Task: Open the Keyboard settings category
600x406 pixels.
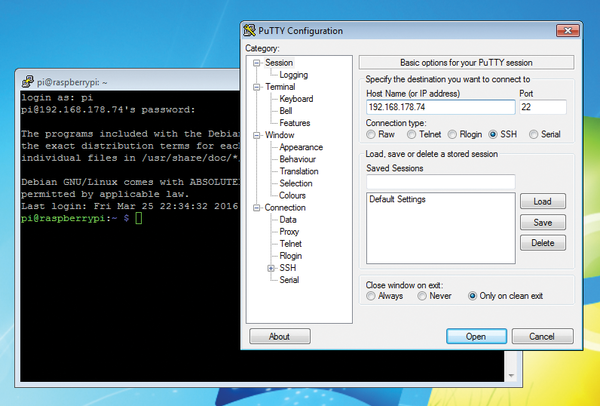Action: point(296,99)
